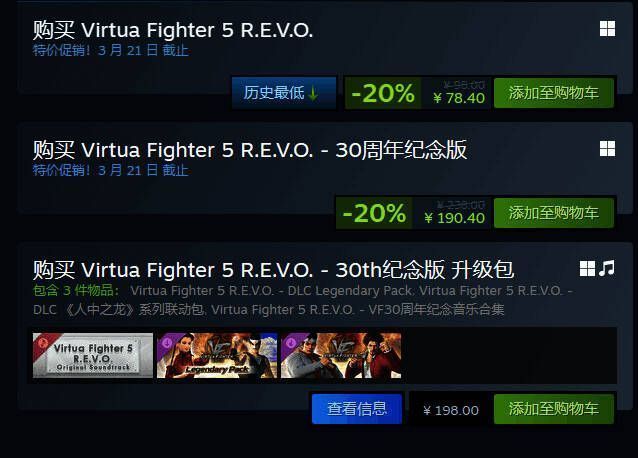Image resolution: width=638 pixels, height=458 pixels.
Task: Click the music note soundtrack icon
Action: pos(607,268)
